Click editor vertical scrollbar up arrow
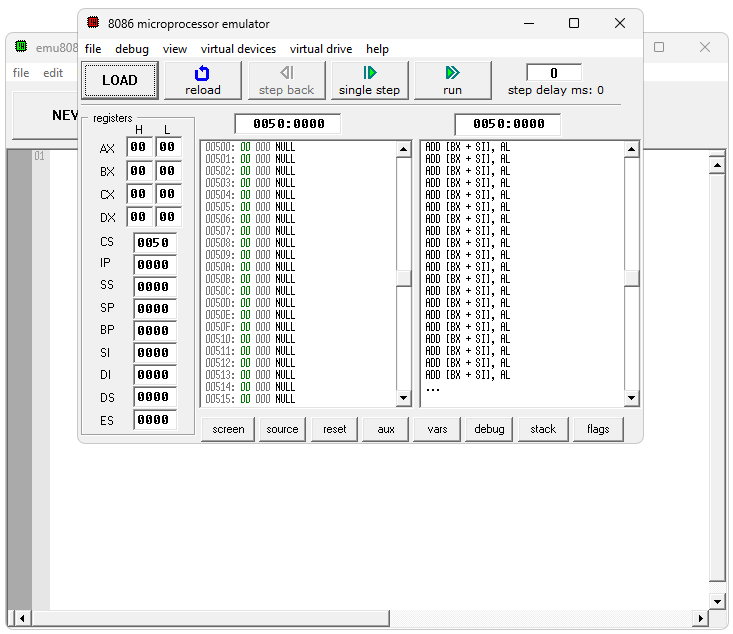 point(717,165)
